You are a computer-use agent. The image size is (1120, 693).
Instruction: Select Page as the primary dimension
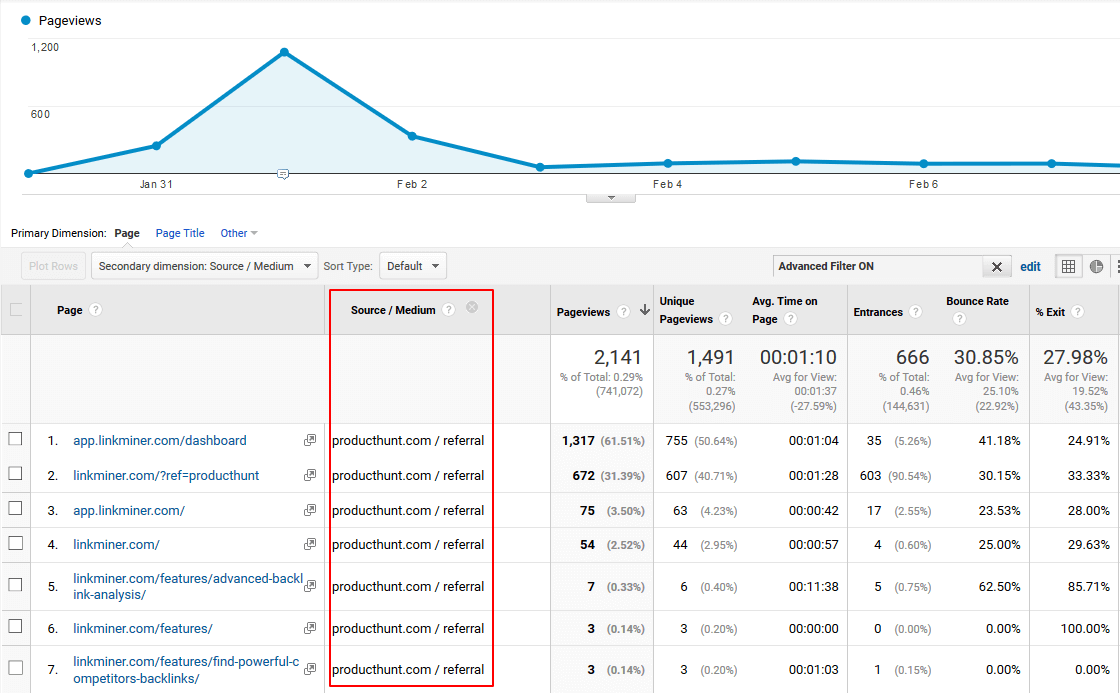[127, 233]
